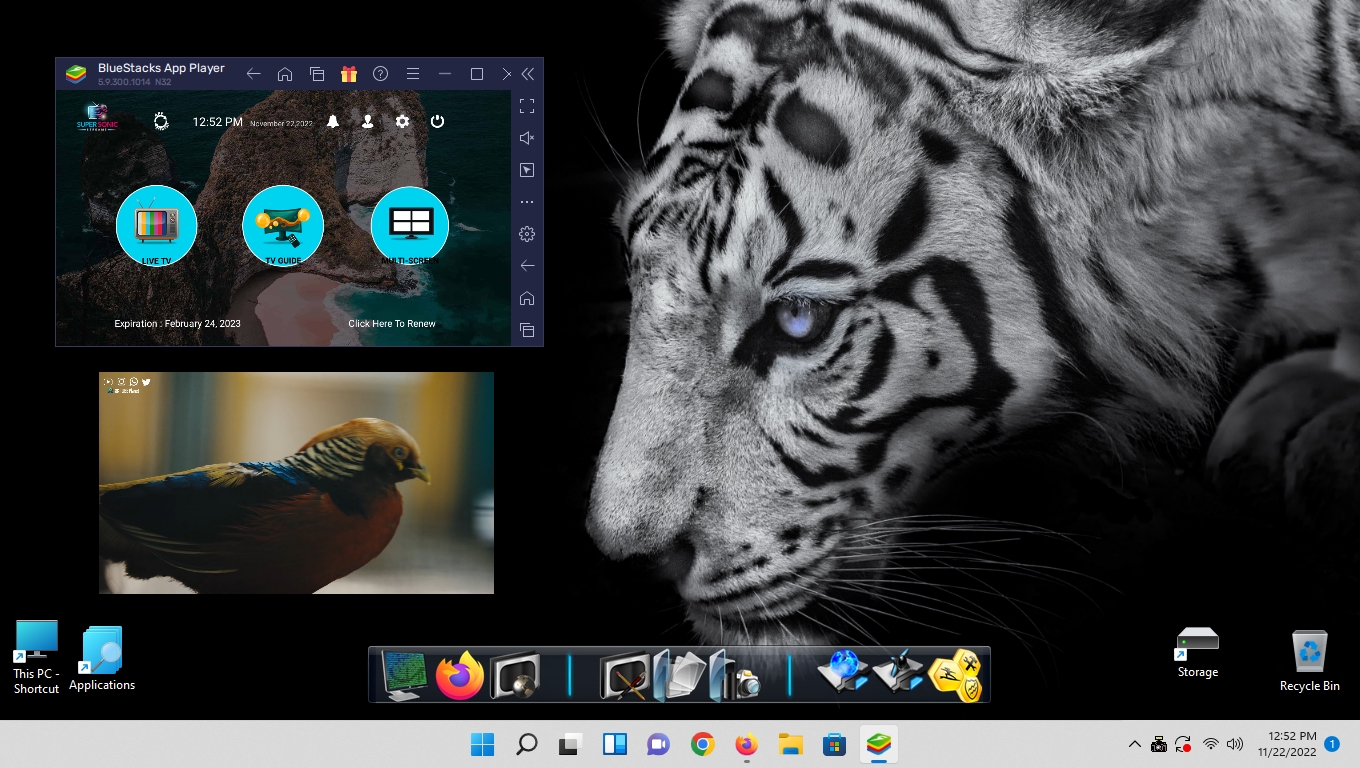Show hidden system tray icons
The image size is (1360, 768).
click(x=1134, y=744)
